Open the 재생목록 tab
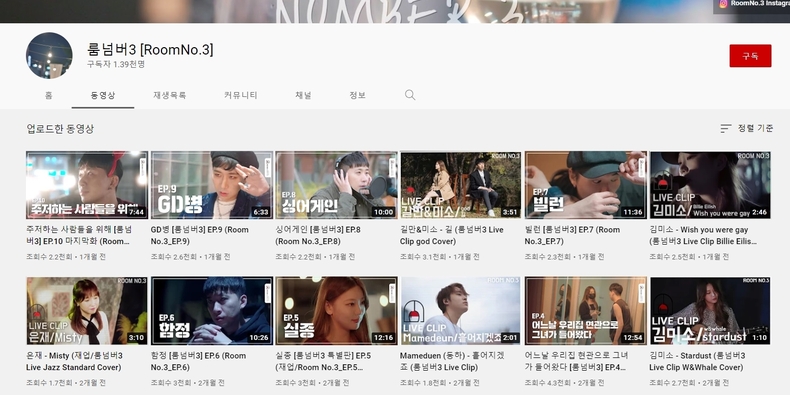 point(170,95)
